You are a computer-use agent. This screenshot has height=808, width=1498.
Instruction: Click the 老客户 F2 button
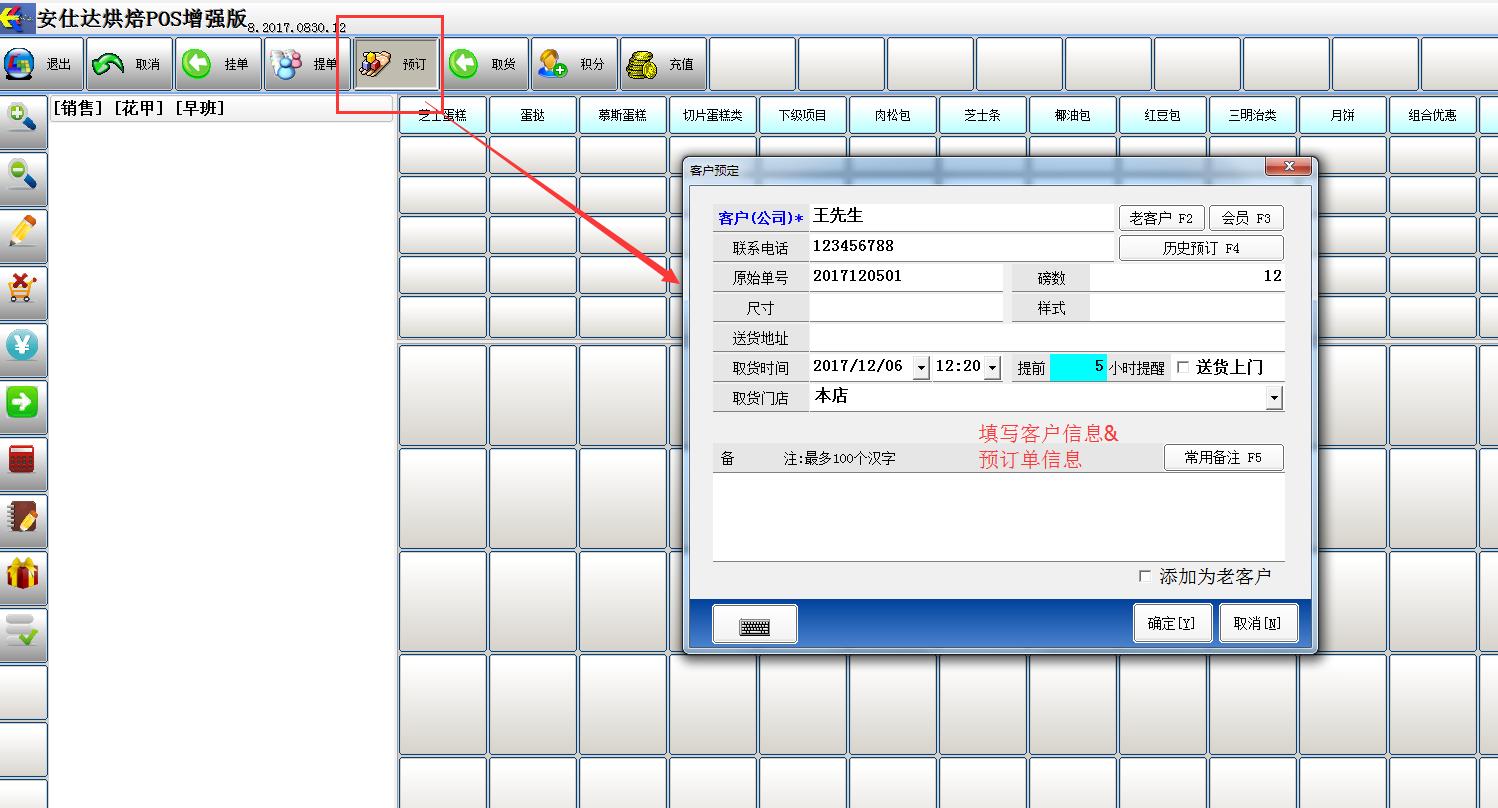click(x=1161, y=218)
